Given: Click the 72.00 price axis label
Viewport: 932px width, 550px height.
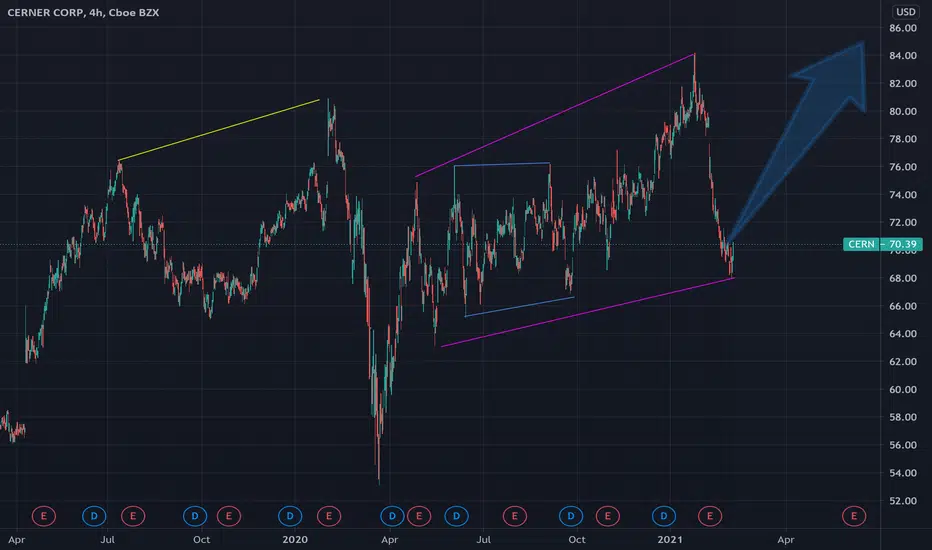Looking at the screenshot, I should click(x=903, y=222).
